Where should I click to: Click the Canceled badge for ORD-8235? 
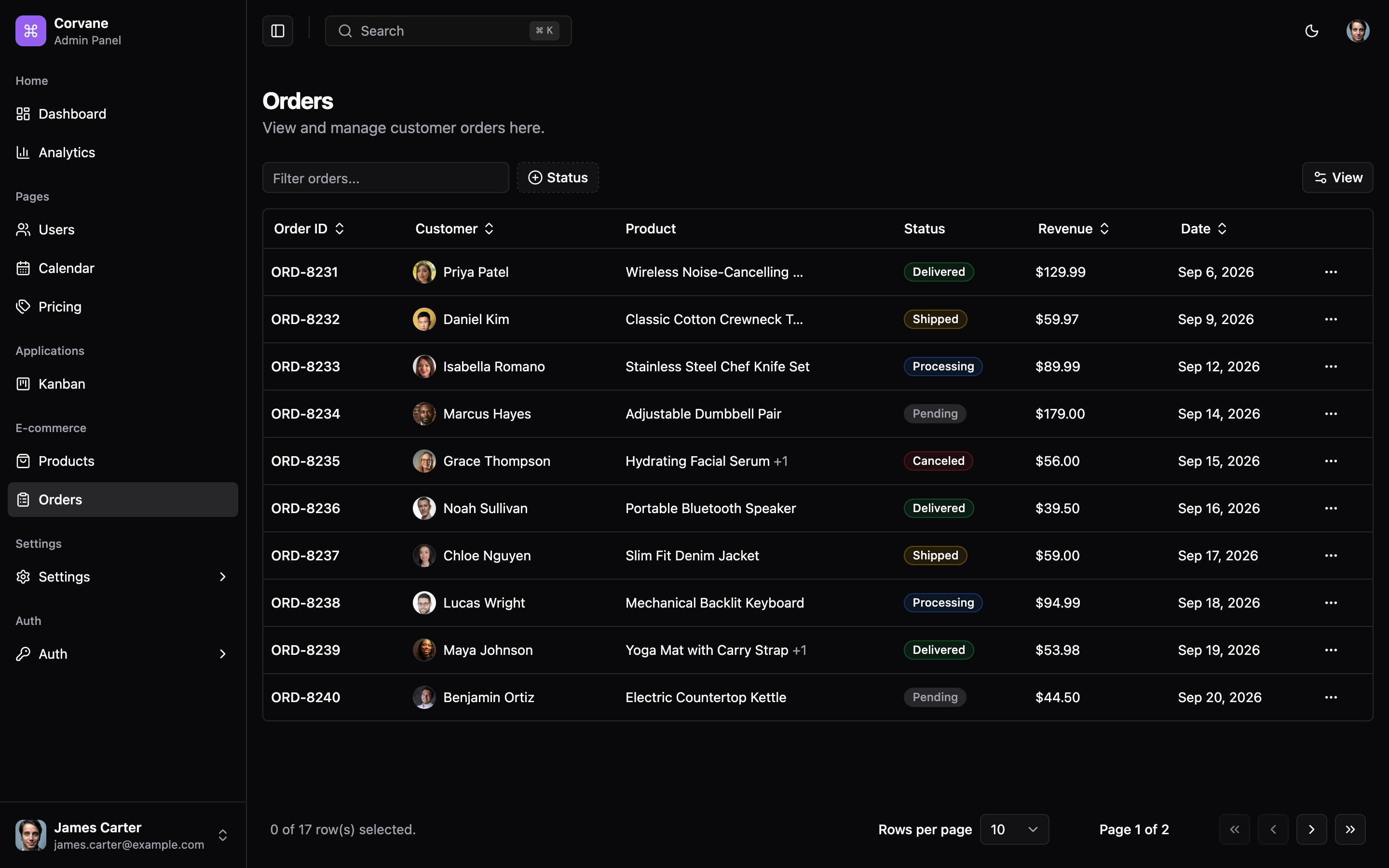[939, 461]
